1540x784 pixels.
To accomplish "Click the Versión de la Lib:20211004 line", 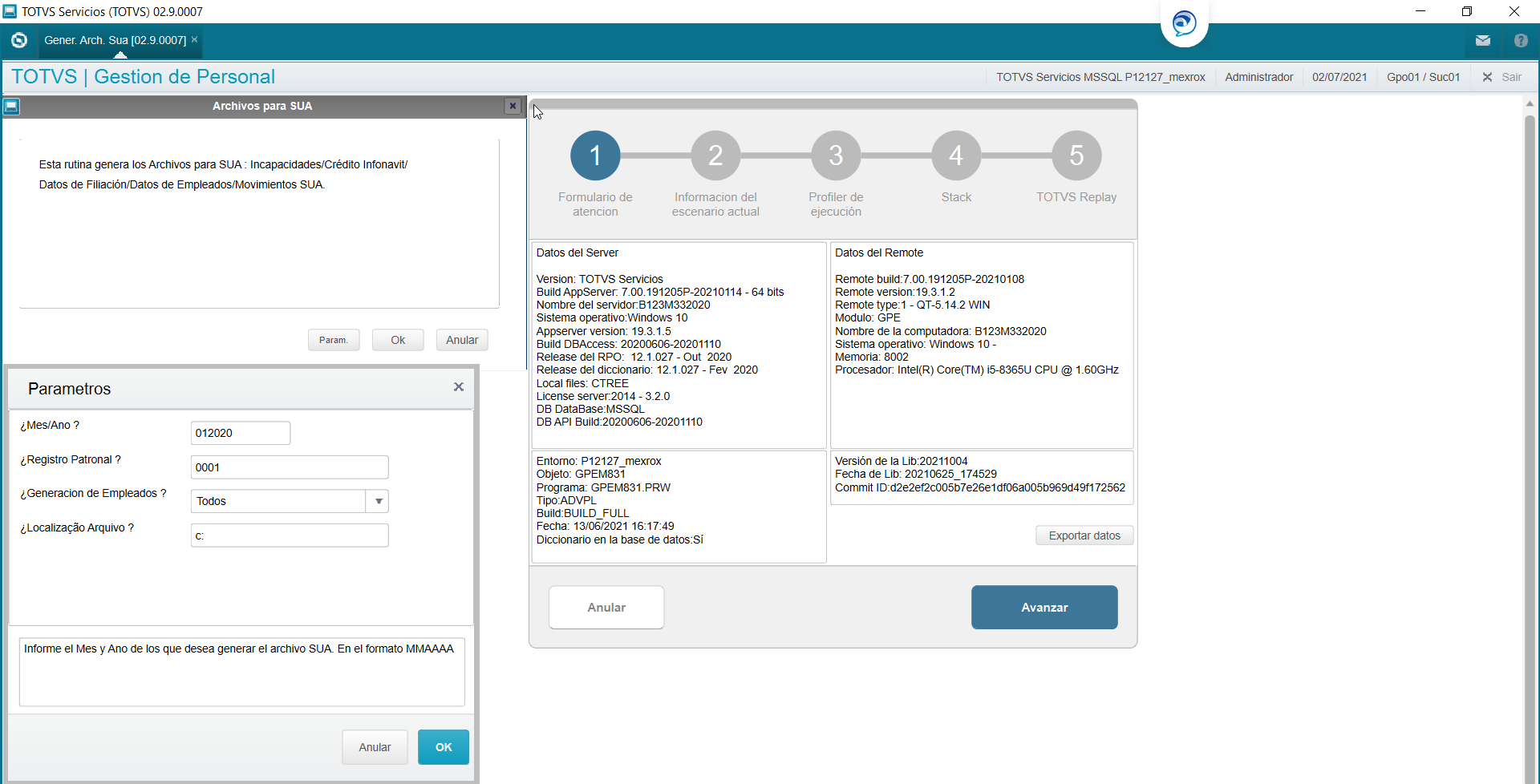I will click(901, 461).
